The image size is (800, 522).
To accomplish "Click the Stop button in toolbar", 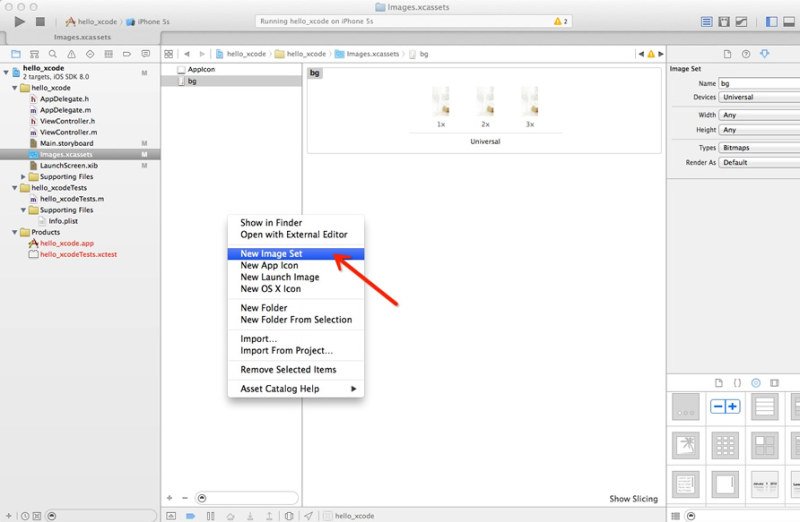I will (40, 21).
